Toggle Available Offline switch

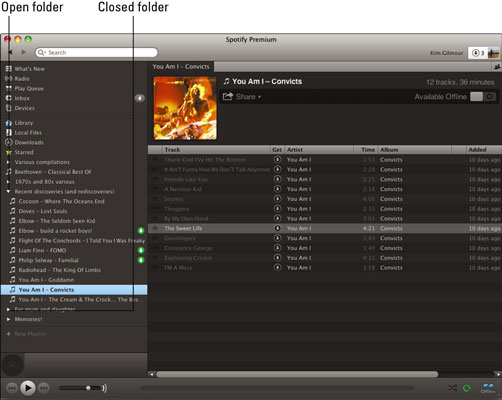pyautogui.click(x=483, y=97)
